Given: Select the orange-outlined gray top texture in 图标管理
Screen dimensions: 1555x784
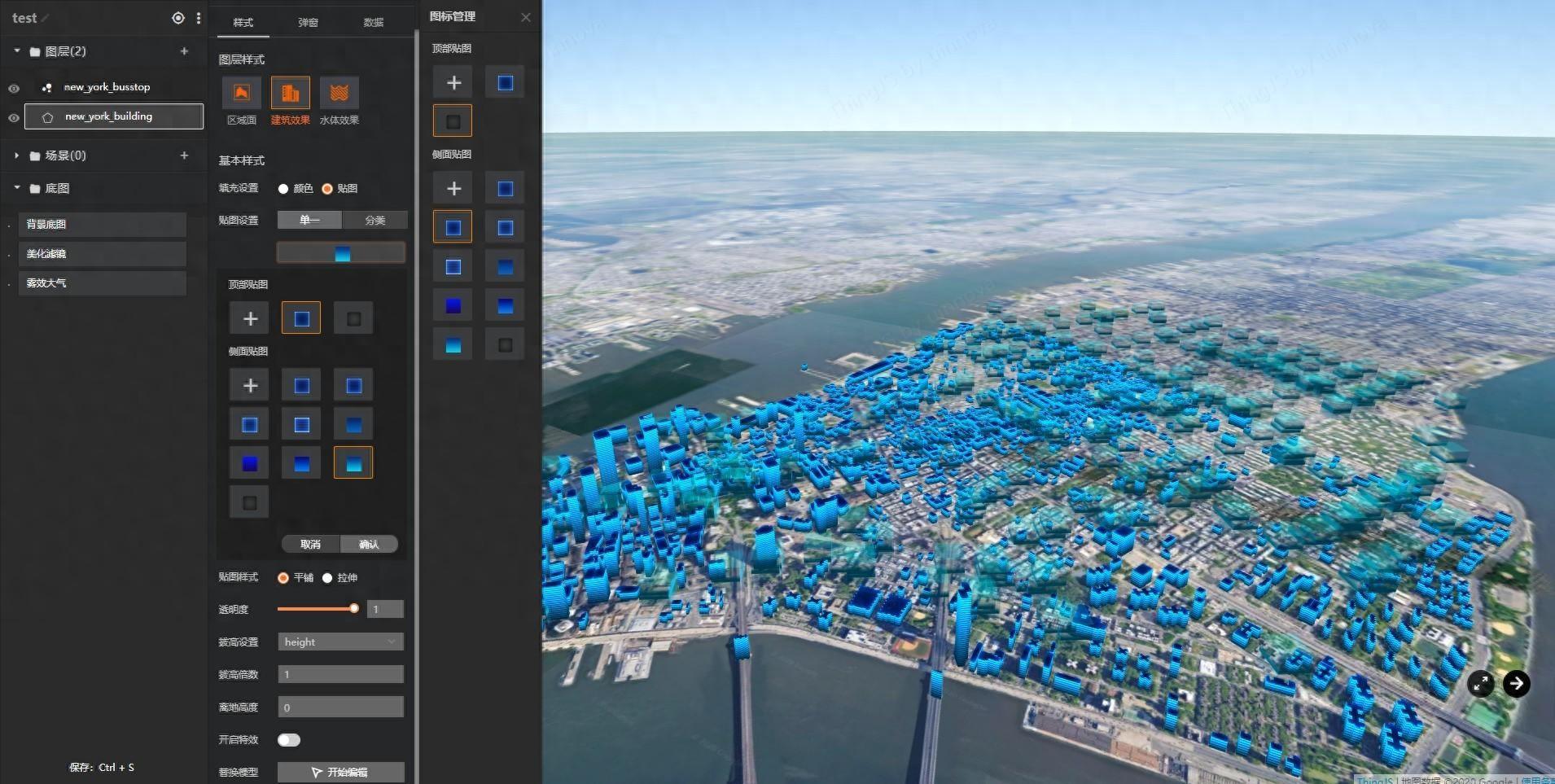Looking at the screenshot, I should pyautogui.click(x=453, y=120).
